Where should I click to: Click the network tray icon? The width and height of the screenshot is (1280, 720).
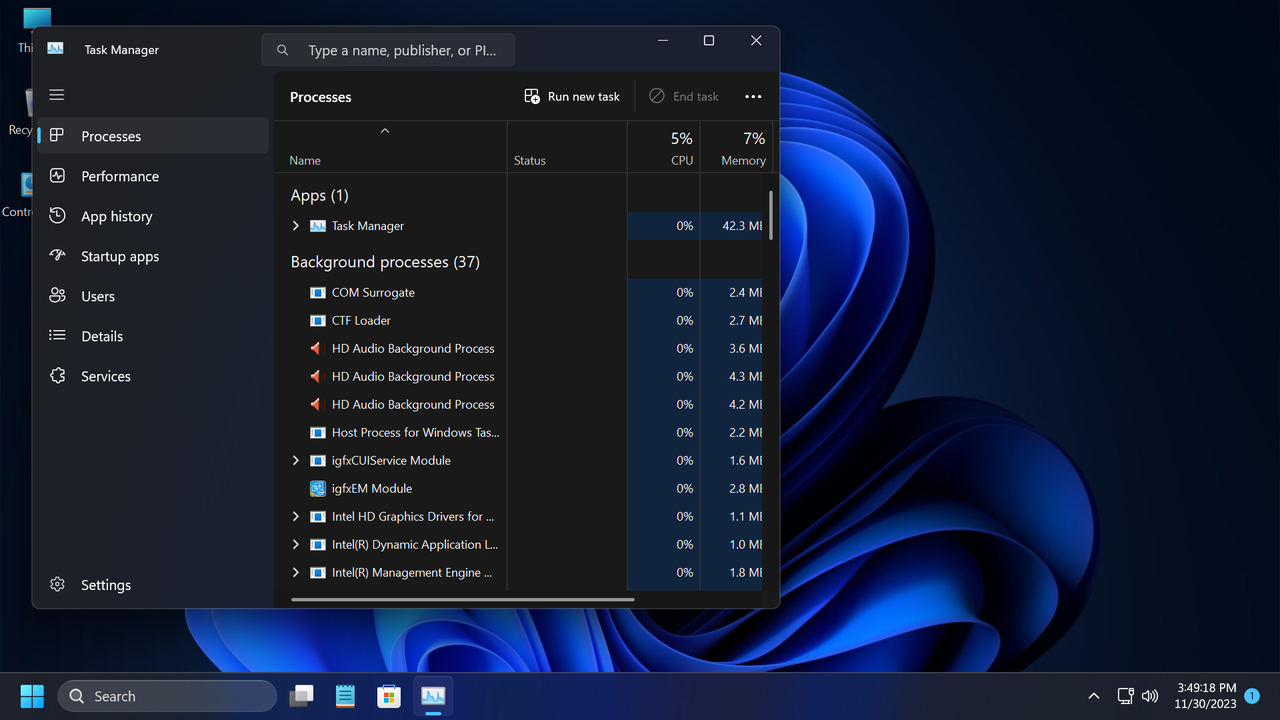click(x=1125, y=696)
